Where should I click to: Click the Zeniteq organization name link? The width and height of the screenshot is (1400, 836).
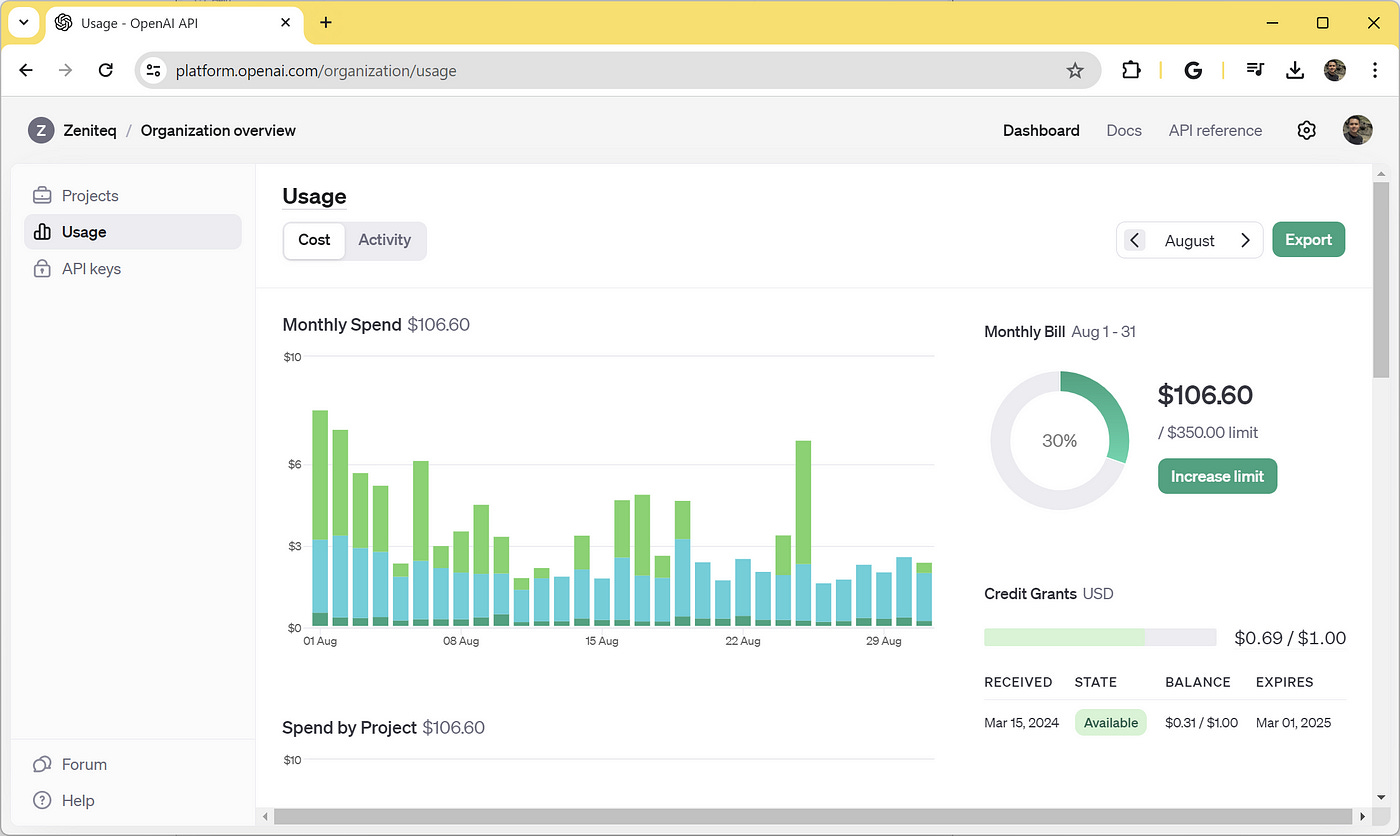click(89, 130)
